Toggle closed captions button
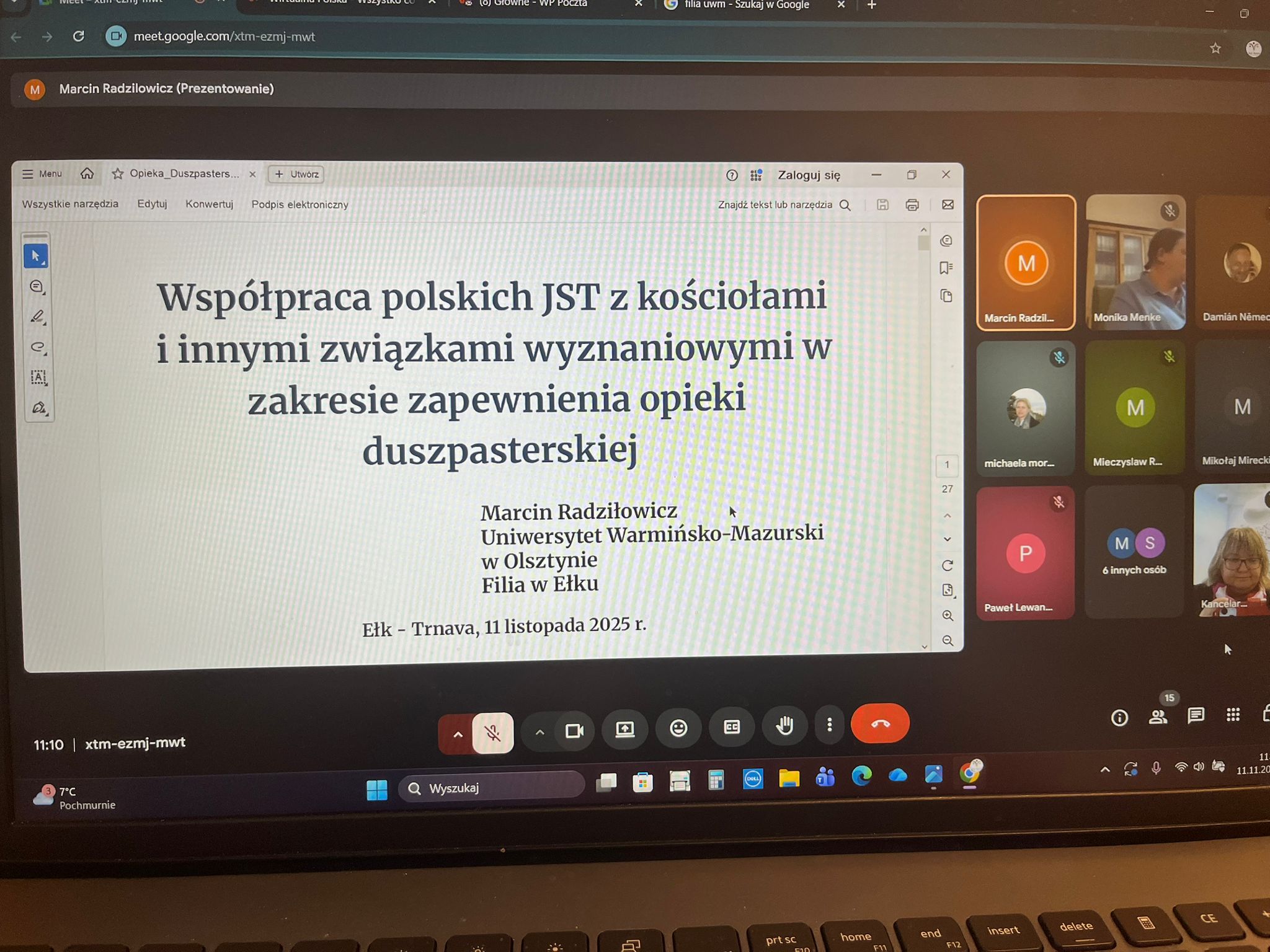The width and height of the screenshot is (1270, 952). pyautogui.click(x=732, y=726)
